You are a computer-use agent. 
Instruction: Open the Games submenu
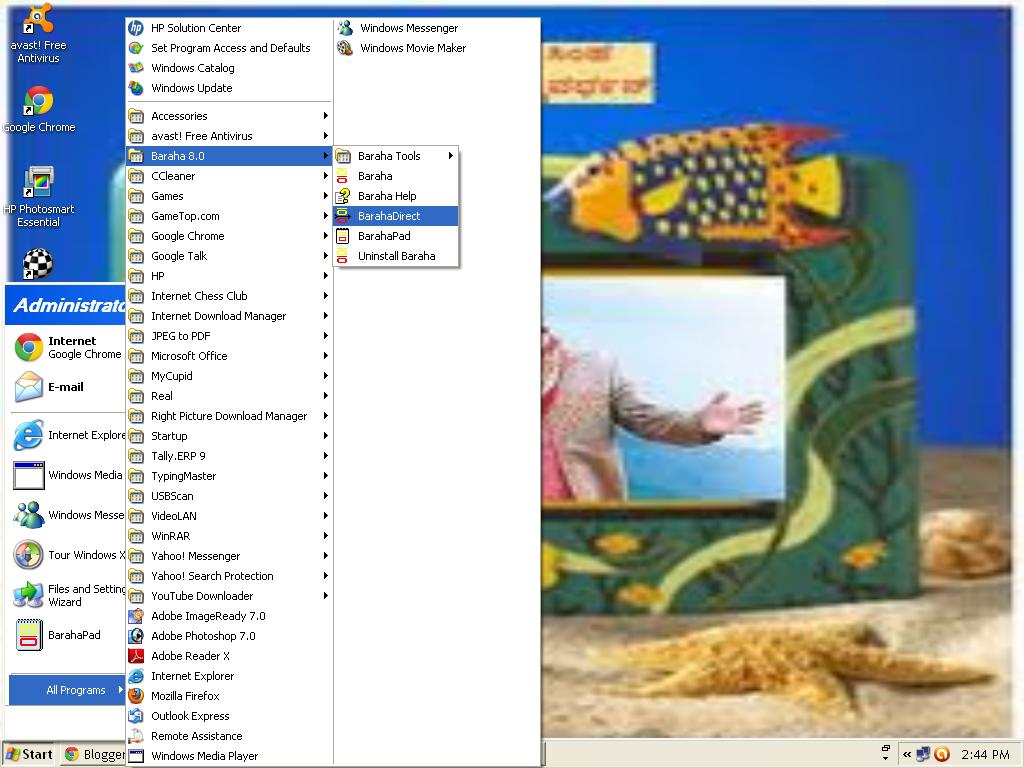[165, 196]
